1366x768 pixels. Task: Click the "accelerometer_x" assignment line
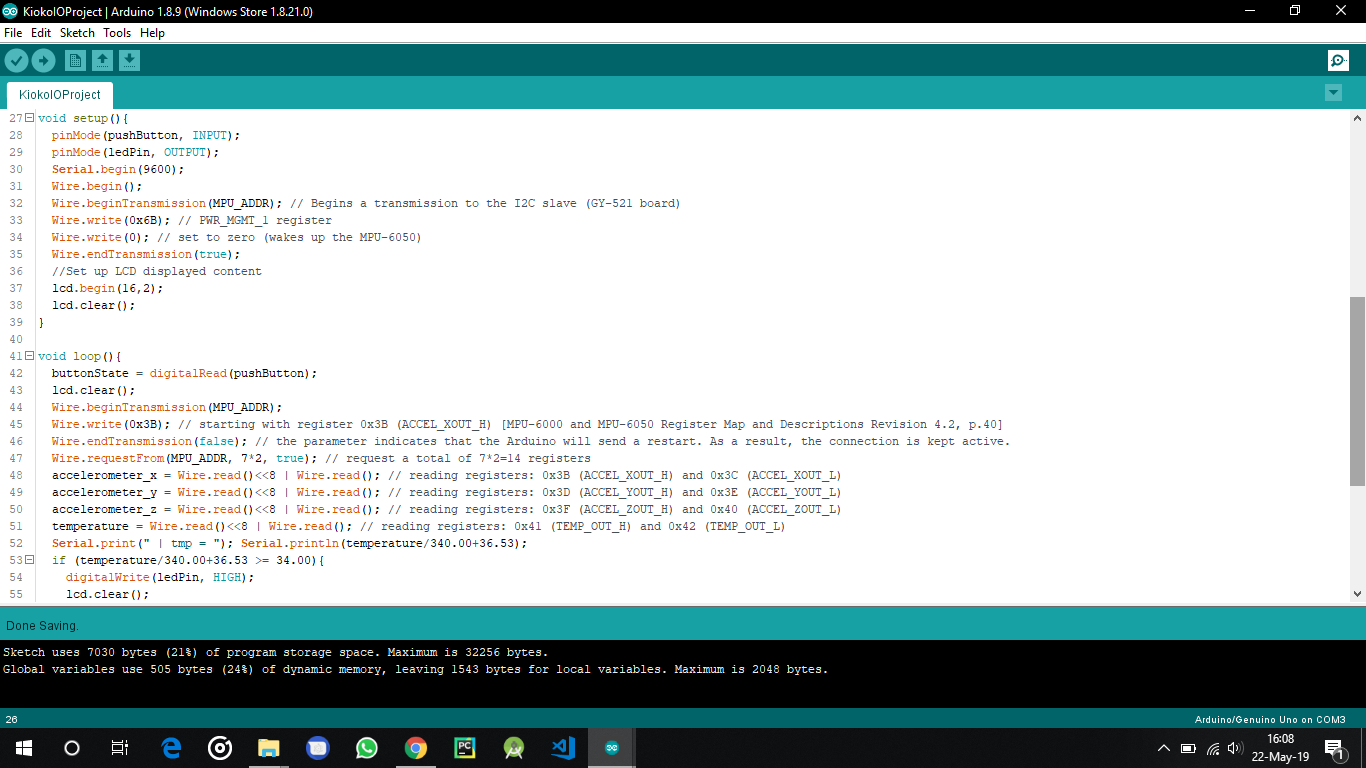(x=446, y=475)
